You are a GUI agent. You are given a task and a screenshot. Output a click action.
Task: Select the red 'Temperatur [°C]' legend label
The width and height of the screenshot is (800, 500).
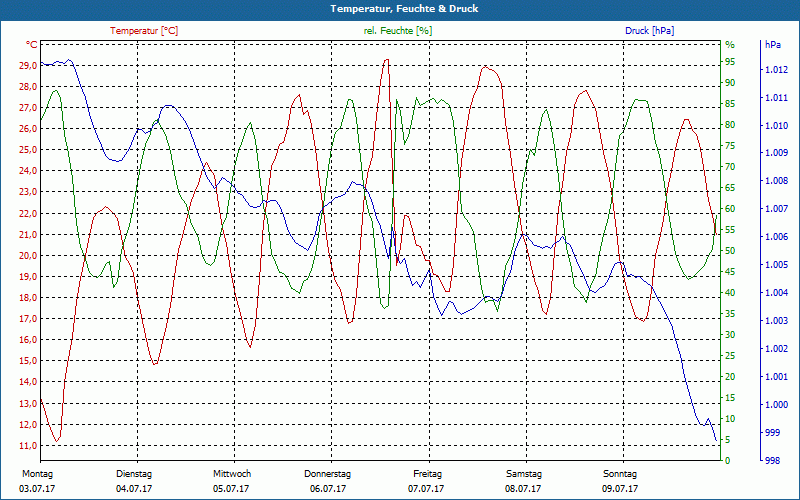pyautogui.click(x=144, y=31)
